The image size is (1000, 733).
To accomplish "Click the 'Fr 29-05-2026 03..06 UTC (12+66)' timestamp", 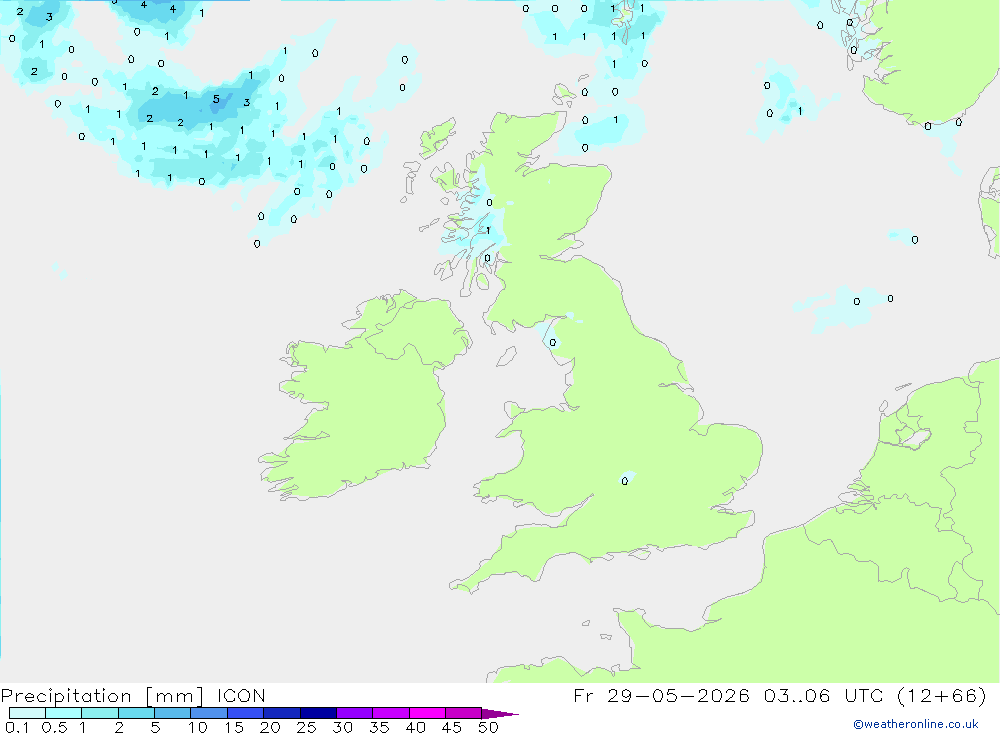I will tap(780, 695).
